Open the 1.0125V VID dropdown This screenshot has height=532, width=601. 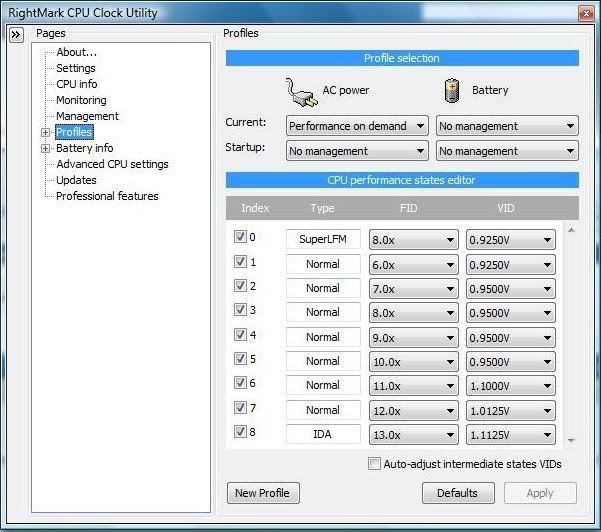click(x=511, y=410)
